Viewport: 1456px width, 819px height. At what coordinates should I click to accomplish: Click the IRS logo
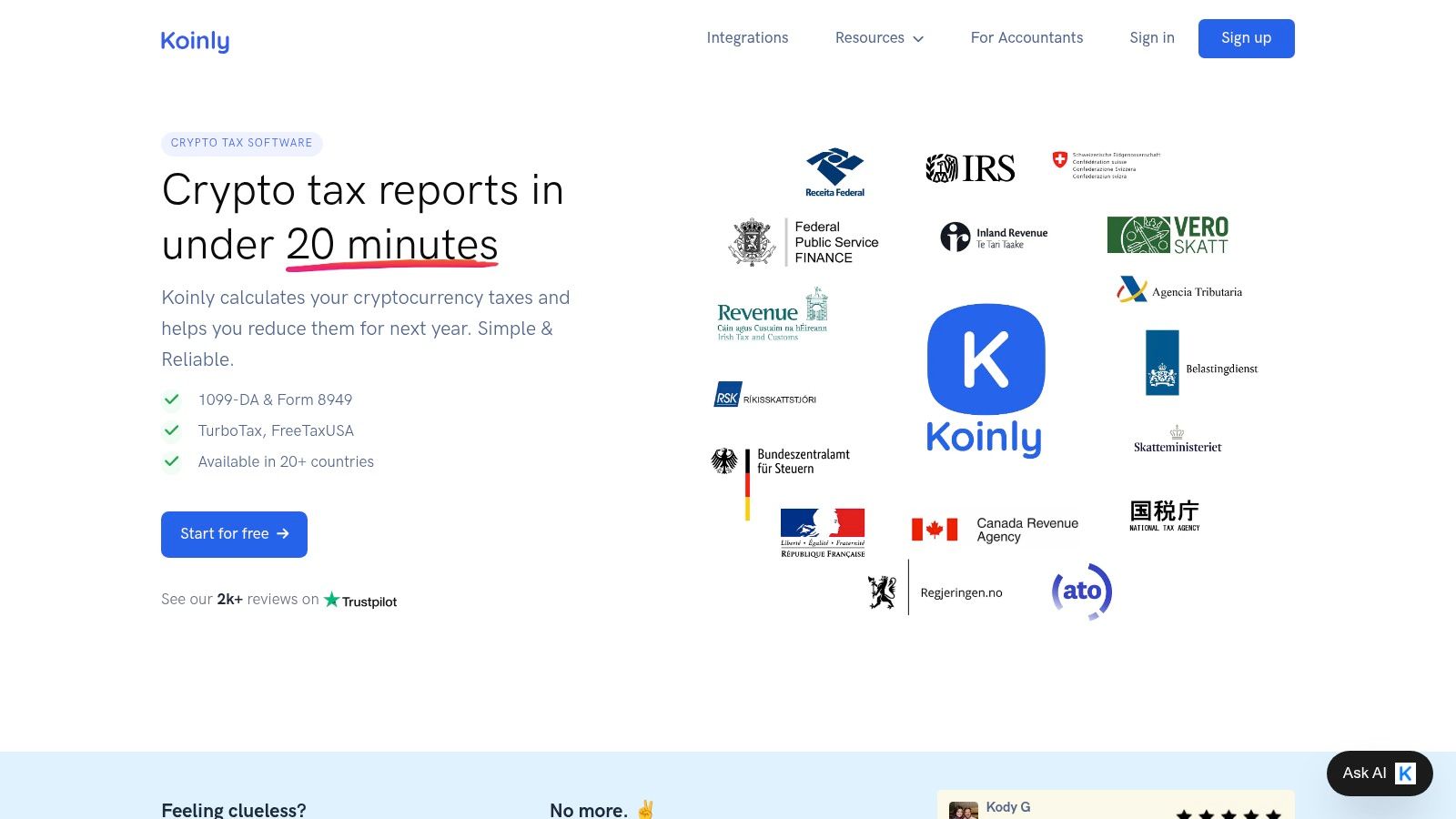(x=970, y=168)
